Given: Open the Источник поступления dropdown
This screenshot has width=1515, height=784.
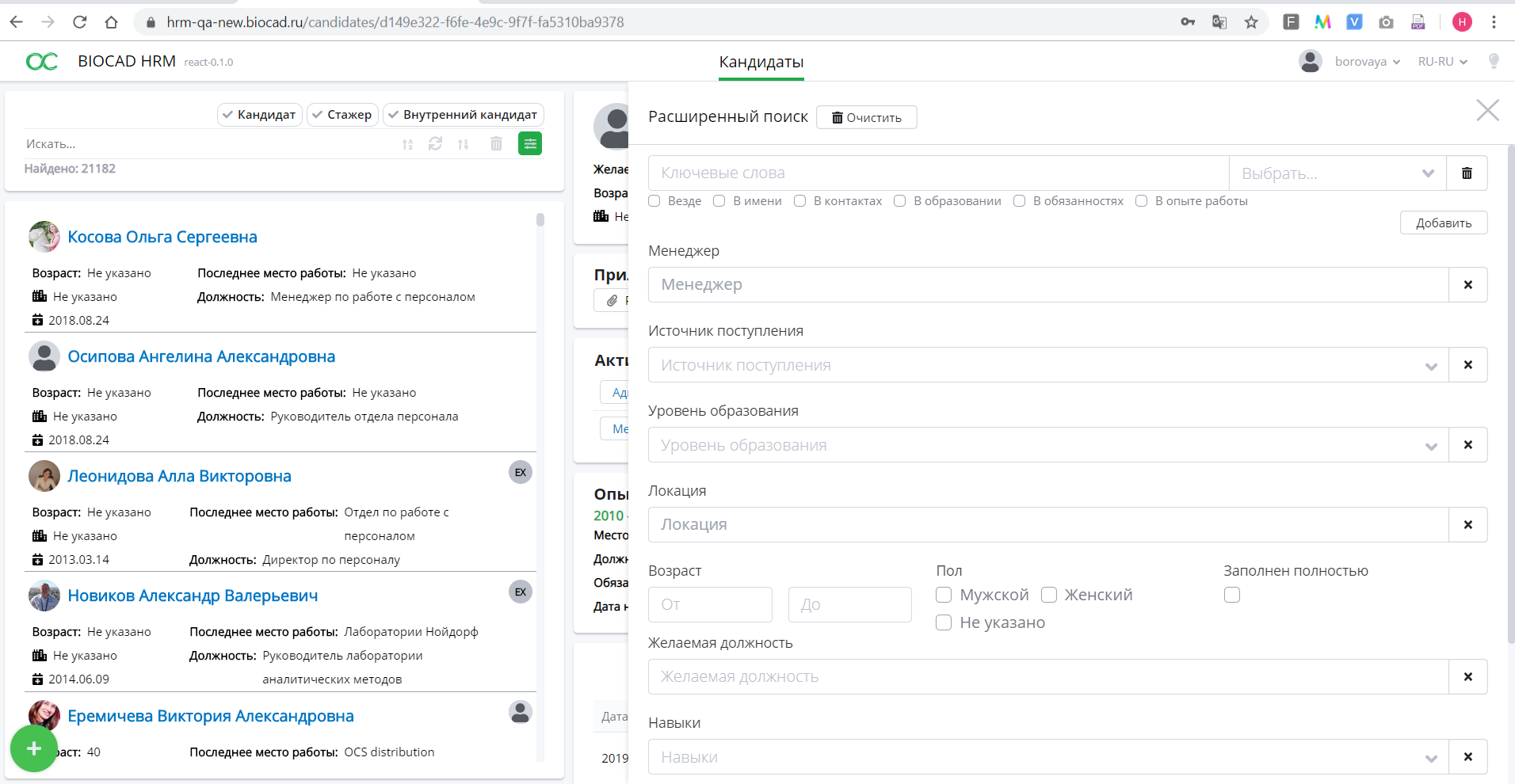Looking at the screenshot, I should (x=1048, y=365).
